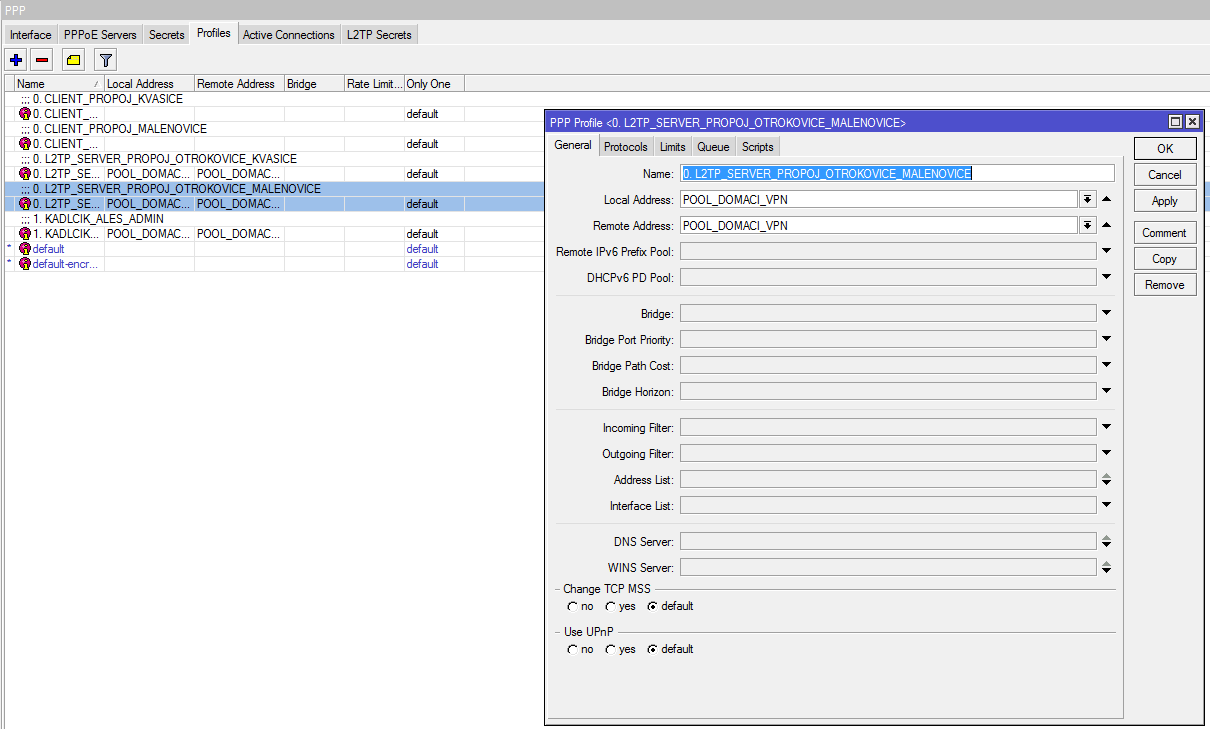Click the profile icon of 1. KADLCIK row
1210x729 pixels.
(x=25, y=234)
